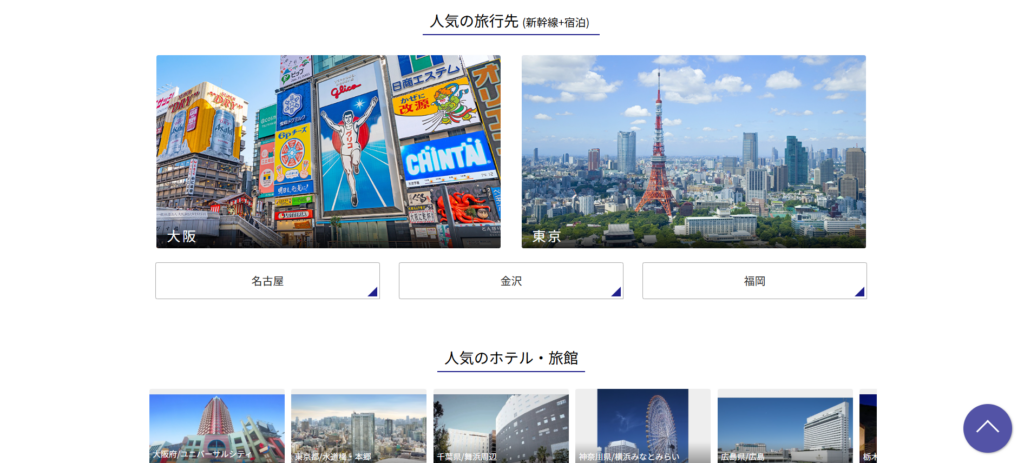Select the 名古屋 destination button

[267, 281]
